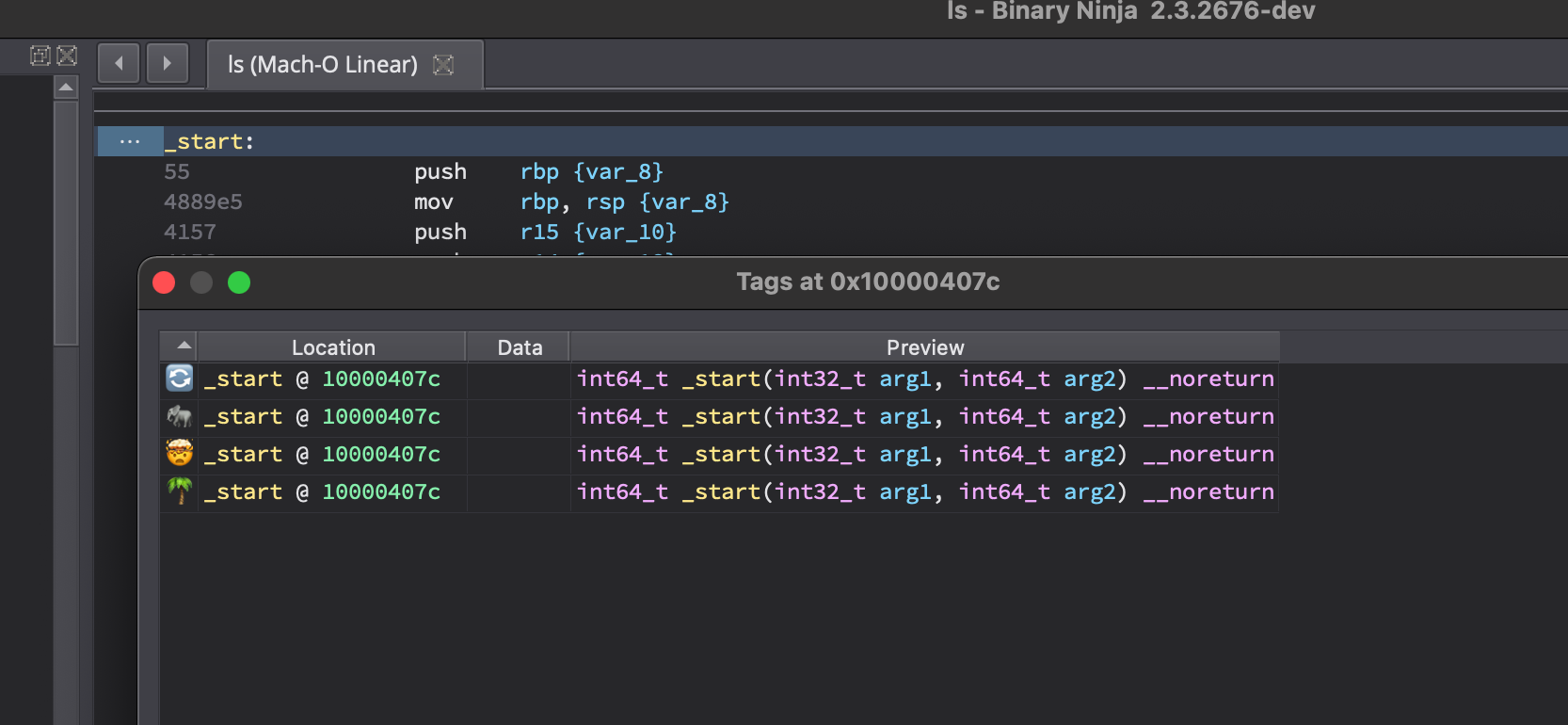Viewport: 1568px width, 725px height.
Task: Click the exploding head emoji tag icon
Action: coord(180,454)
